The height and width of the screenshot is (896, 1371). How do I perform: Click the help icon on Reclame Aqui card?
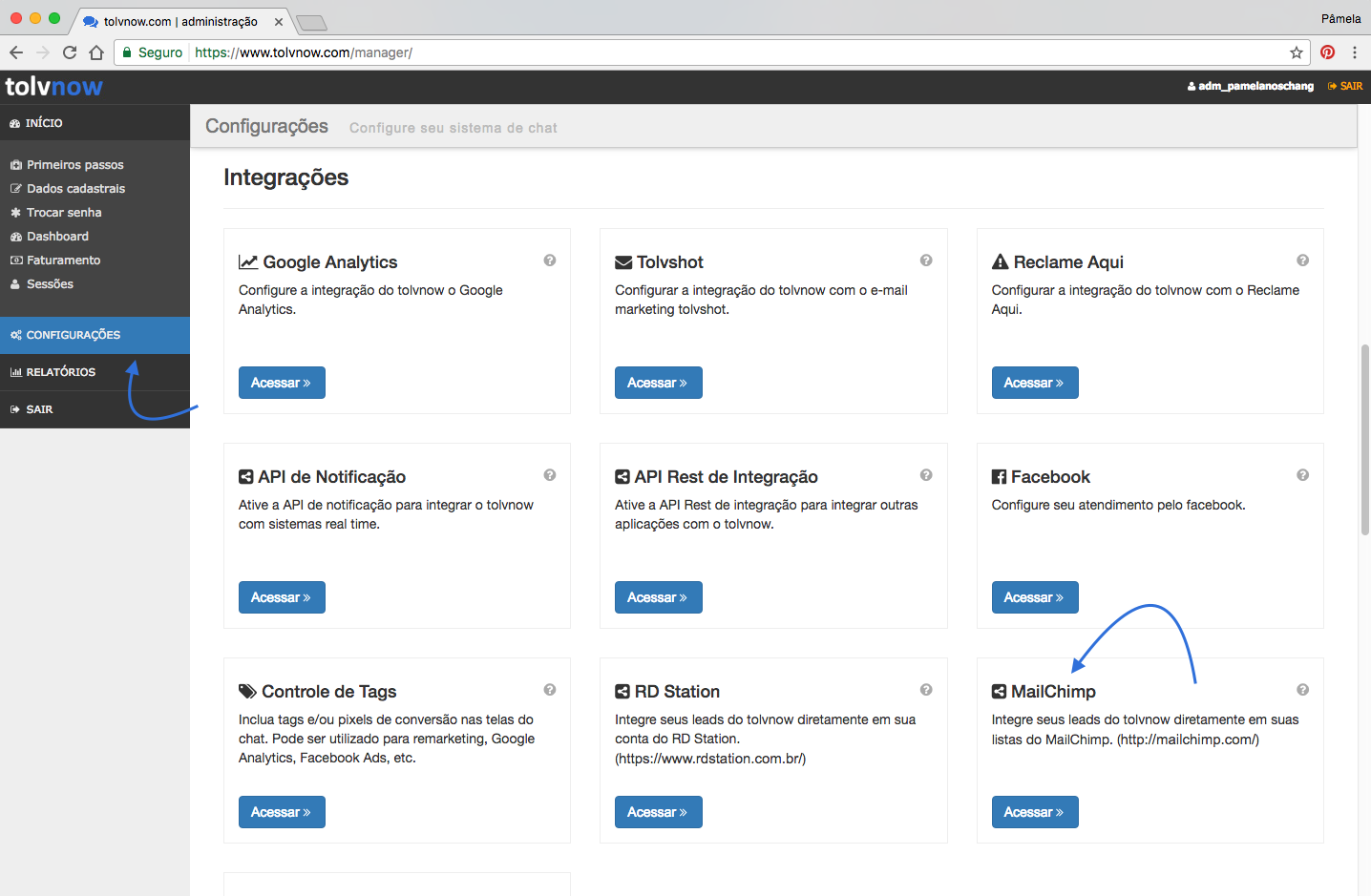click(1302, 260)
